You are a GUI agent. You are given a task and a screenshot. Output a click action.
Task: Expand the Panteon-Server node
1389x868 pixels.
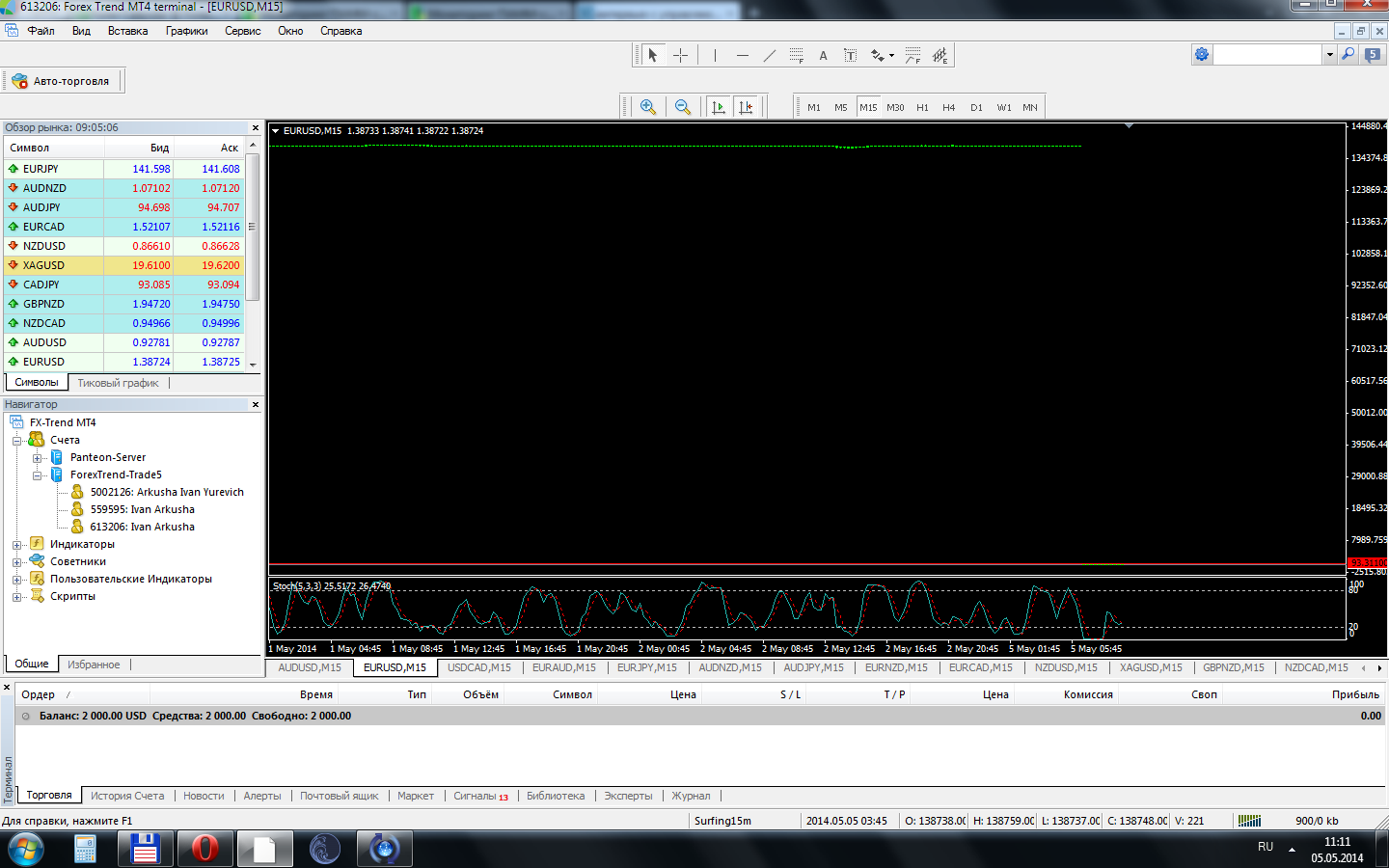click(x=37, y=458)
